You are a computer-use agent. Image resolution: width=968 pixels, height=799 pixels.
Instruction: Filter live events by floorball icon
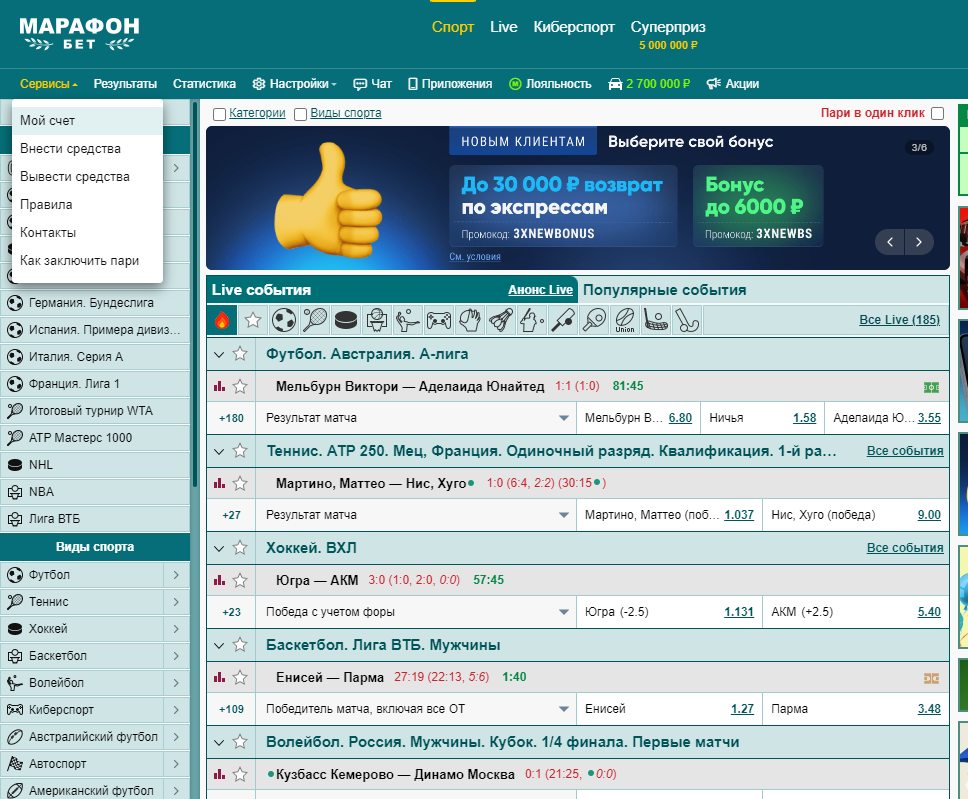point(656,320)
